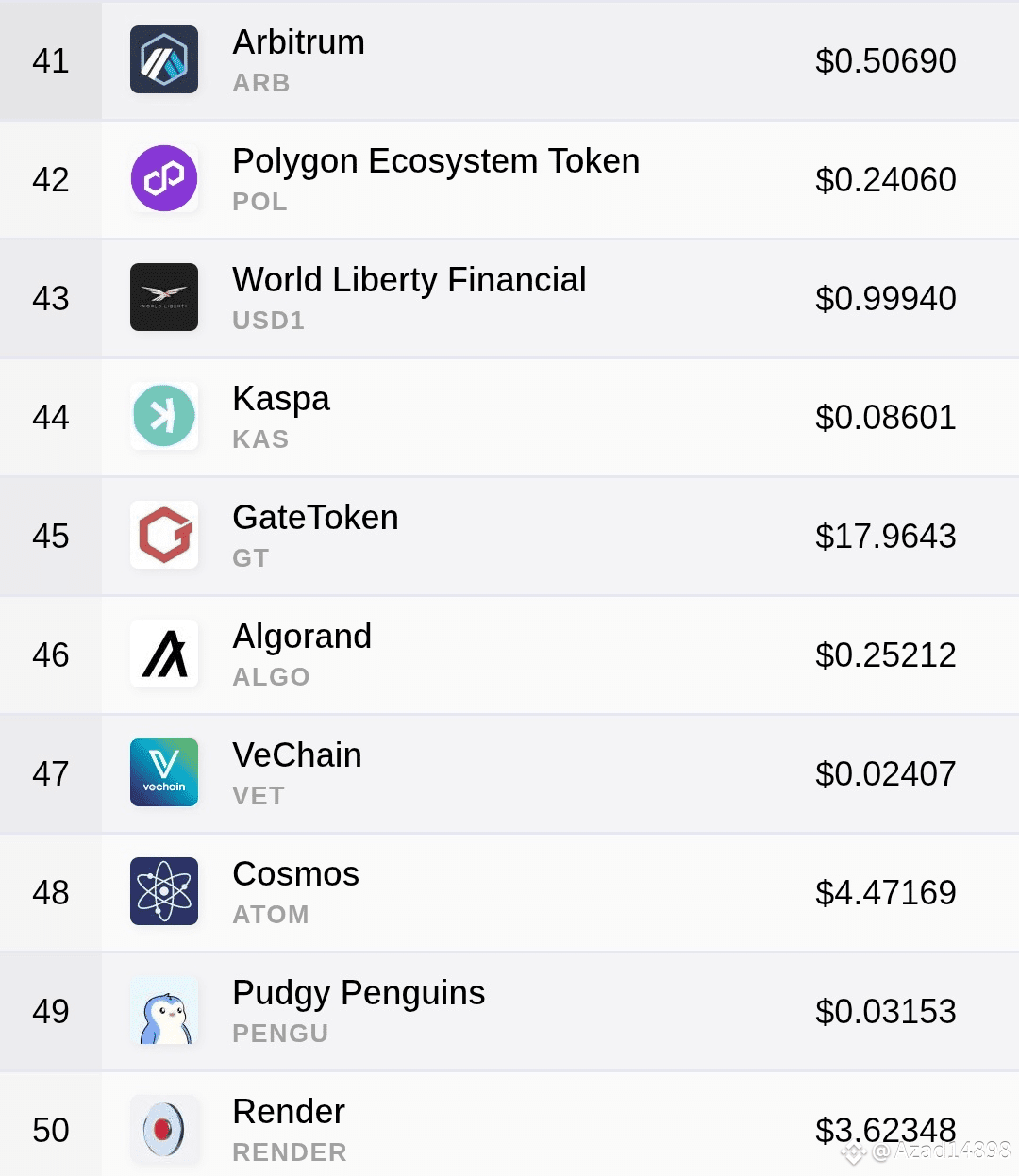Open the GateToken name link
Image resolution: width=1019 pixels, height=1176 pixels.
315,518
